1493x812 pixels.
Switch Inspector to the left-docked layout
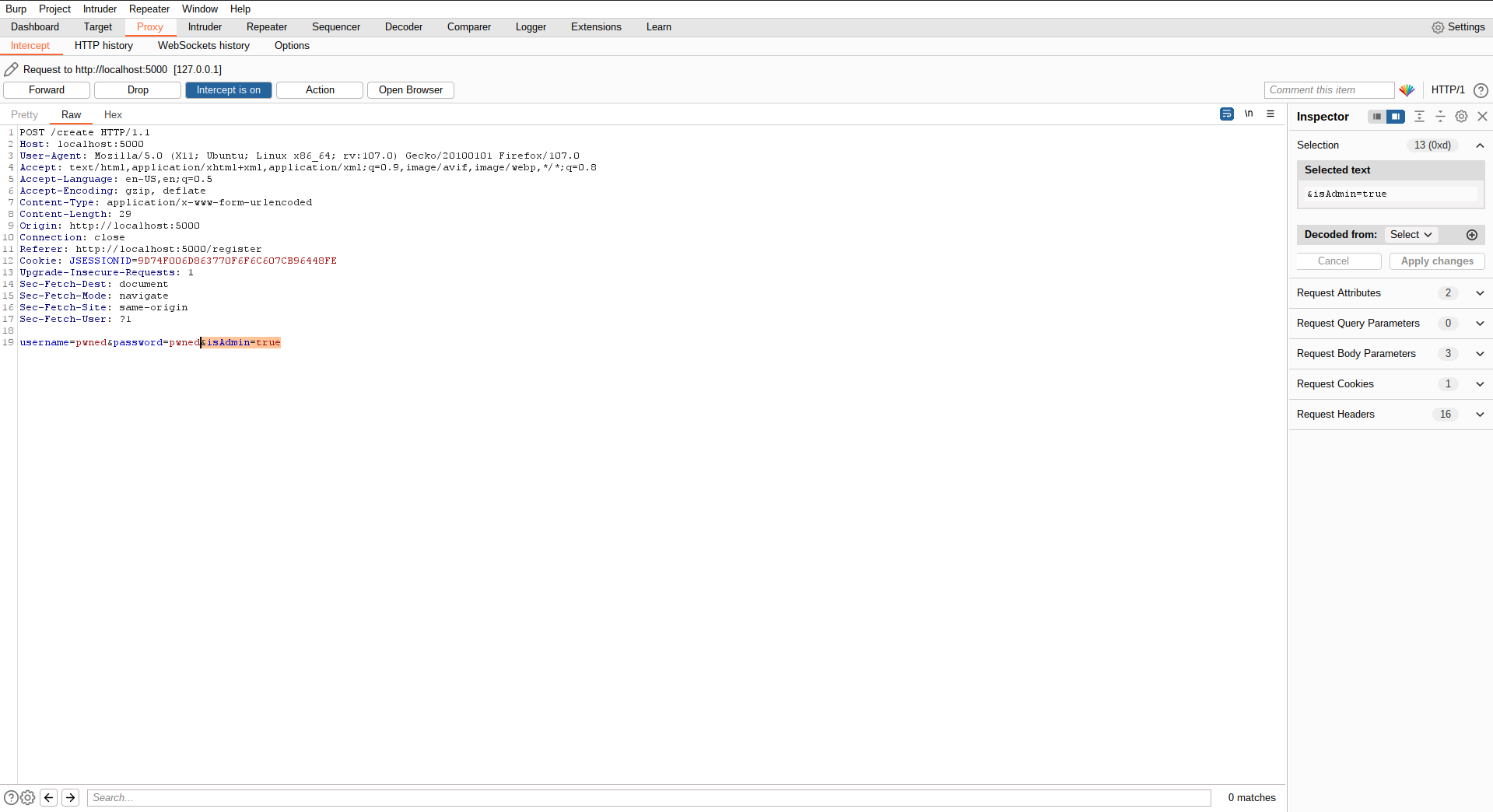pyautogui.click(x=1377, y=117)
